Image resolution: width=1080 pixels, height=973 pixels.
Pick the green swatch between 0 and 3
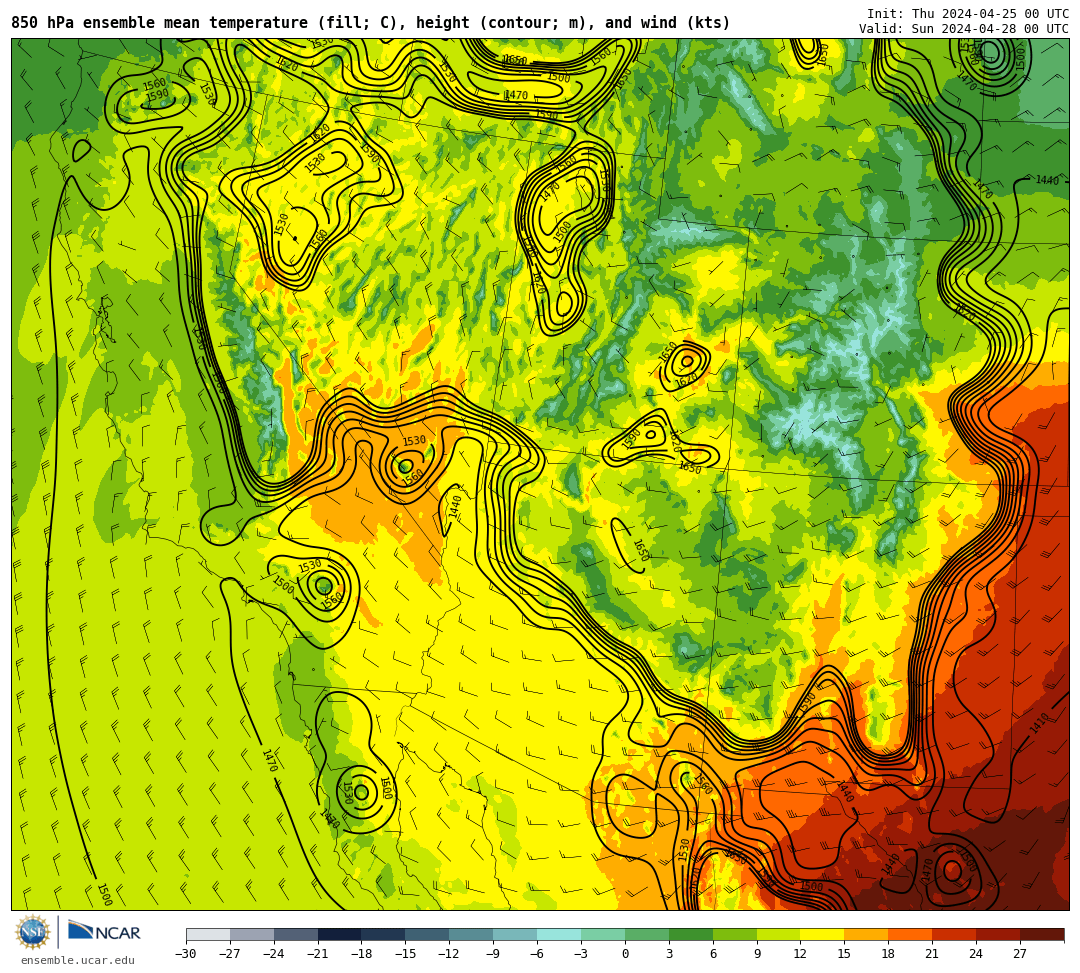(x=647, y=934)
